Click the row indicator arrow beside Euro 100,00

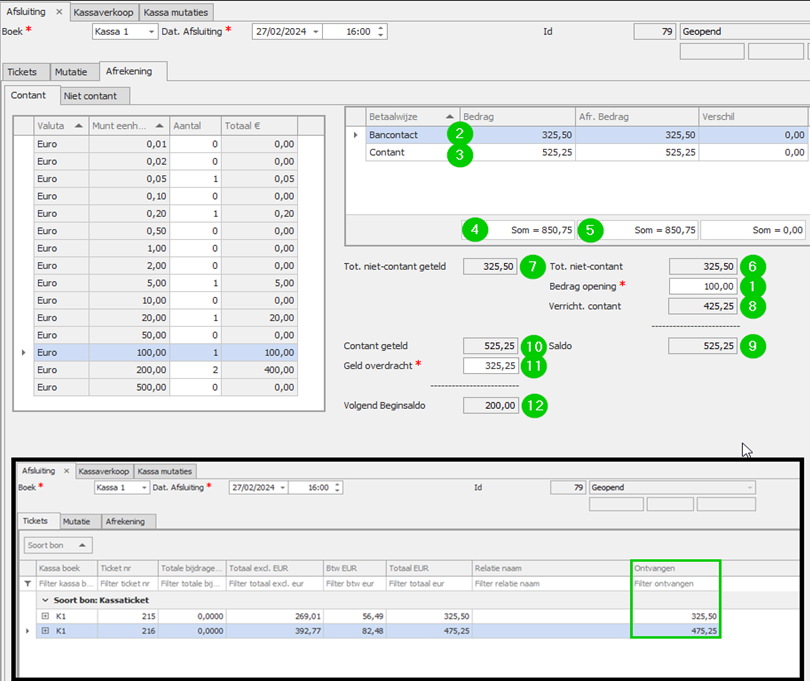coord(23,352)
